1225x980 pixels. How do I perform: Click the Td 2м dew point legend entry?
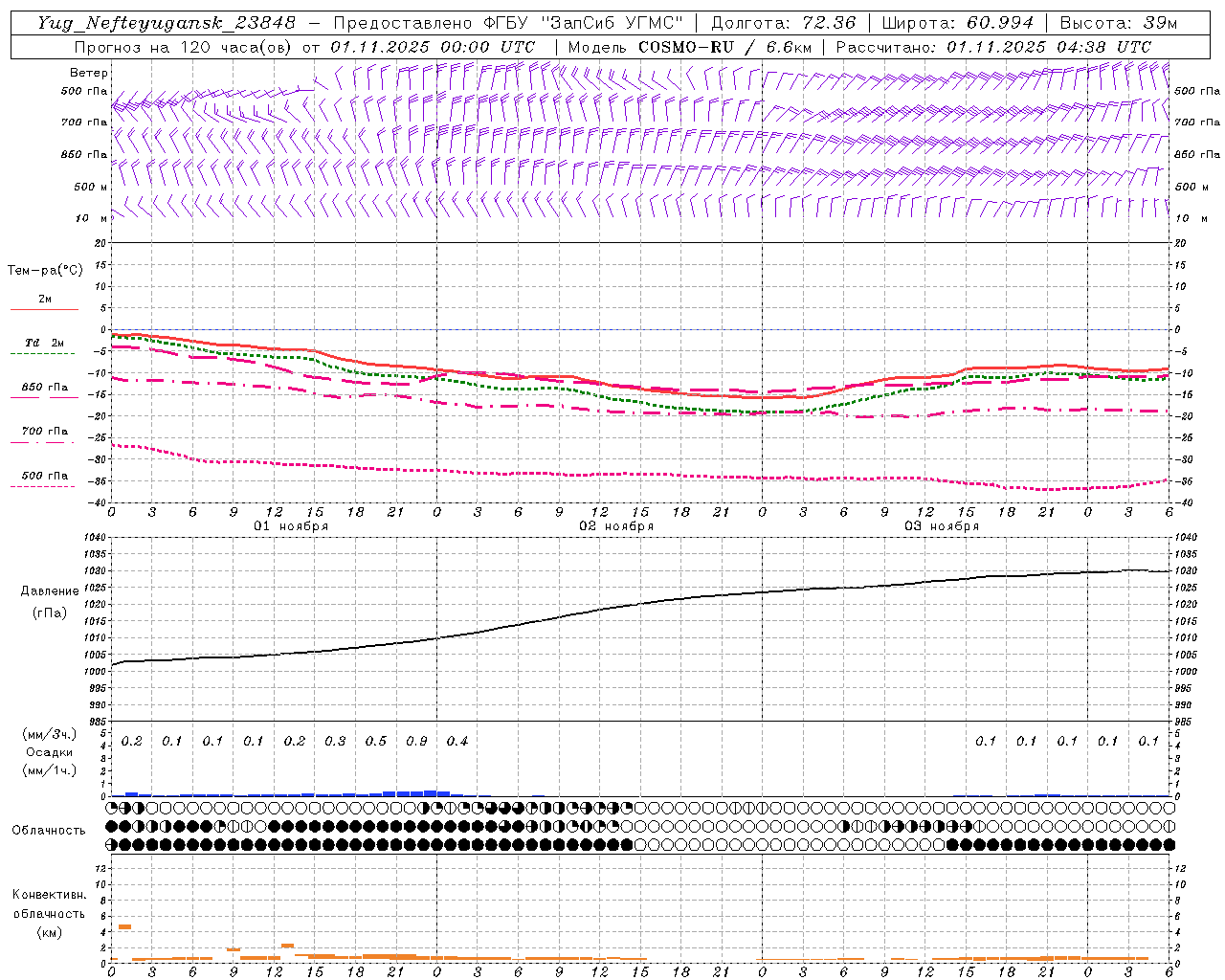pos(45,343)
